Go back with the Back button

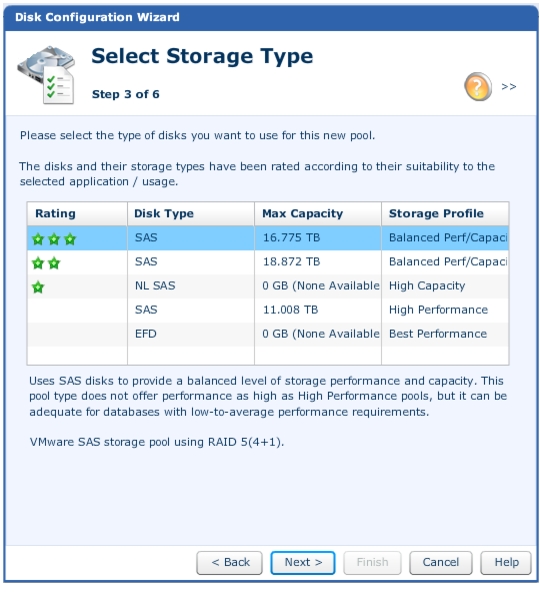(x=229, y=562)
